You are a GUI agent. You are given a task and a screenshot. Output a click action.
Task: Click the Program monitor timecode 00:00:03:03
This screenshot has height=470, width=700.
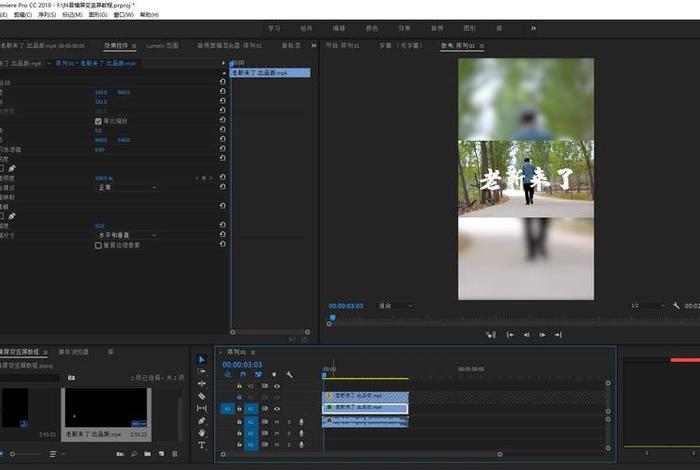[x=346, y=306]
